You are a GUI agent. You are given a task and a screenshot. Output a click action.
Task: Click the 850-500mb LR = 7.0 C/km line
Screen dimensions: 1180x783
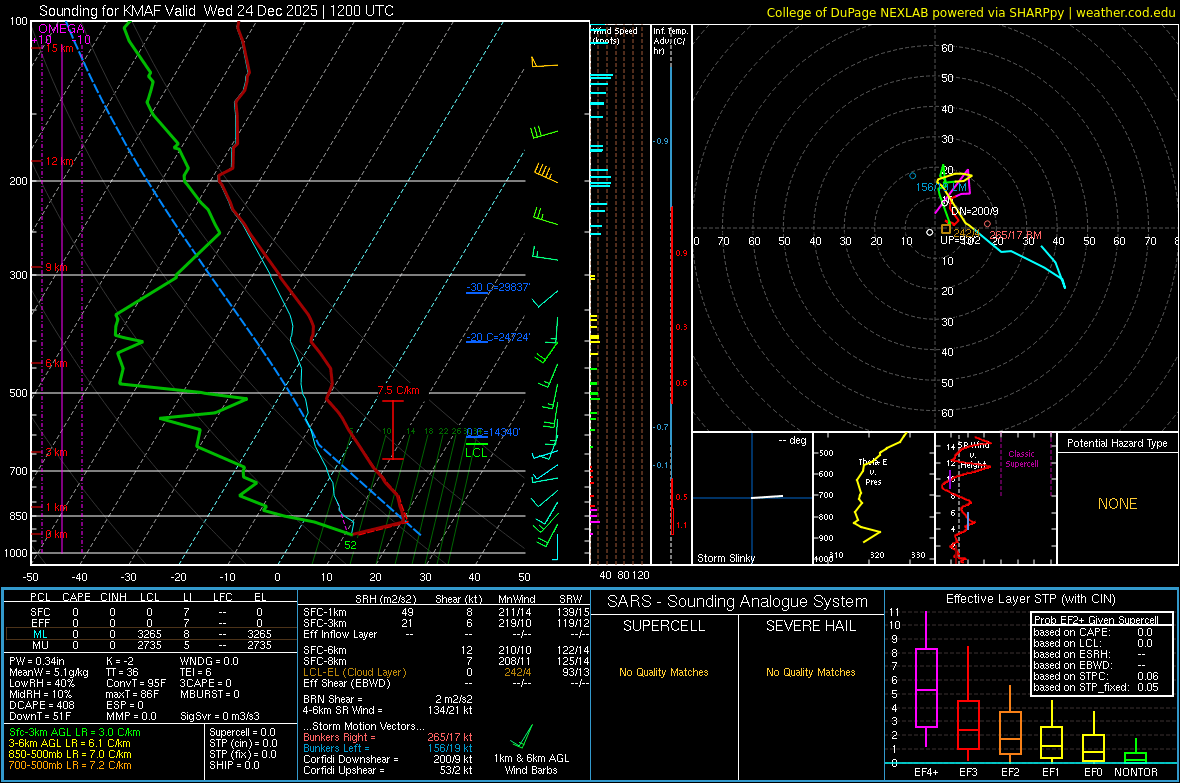coord(70,754)
